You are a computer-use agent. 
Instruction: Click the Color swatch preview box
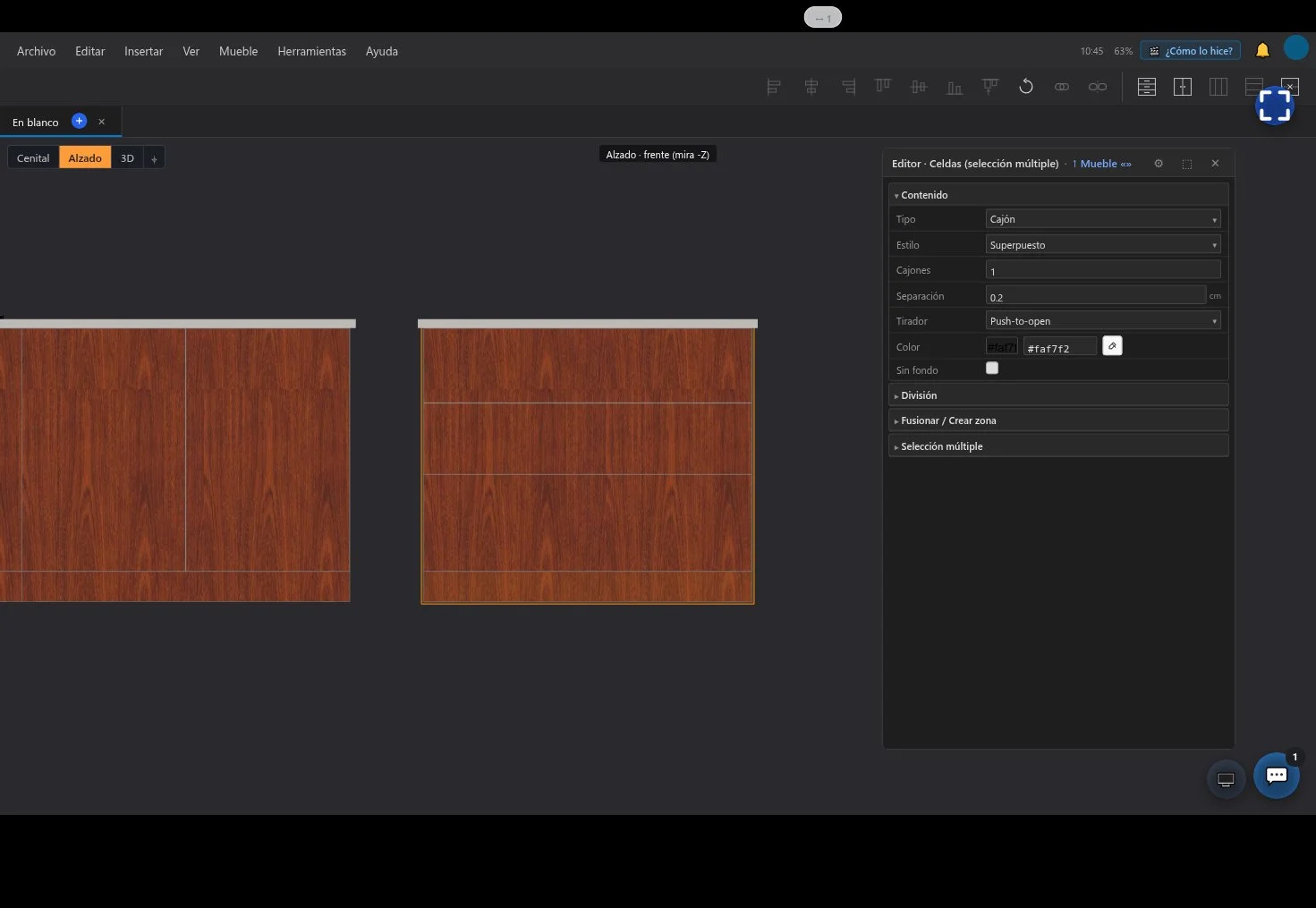click(1002, 346)
